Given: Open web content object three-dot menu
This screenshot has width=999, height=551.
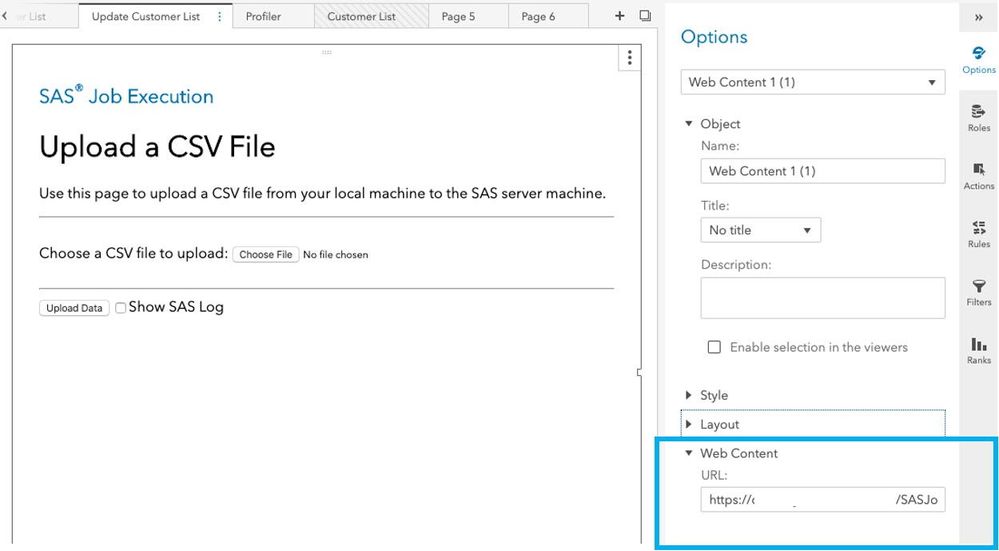Looking at the screenshot, I should 629,57.
